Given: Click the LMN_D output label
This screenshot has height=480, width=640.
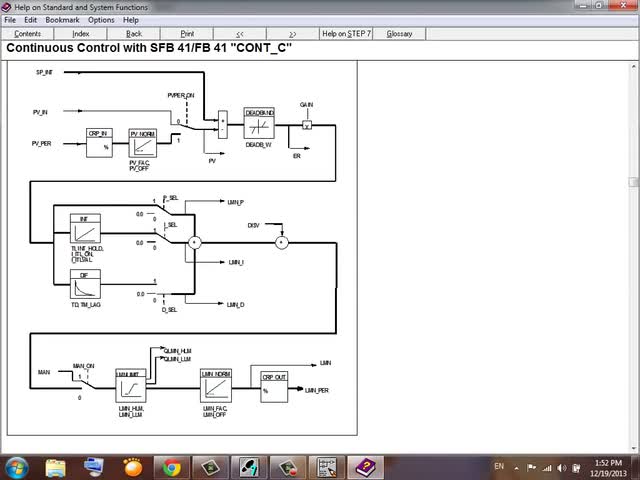Looking at the screenshot, I should 236,305.
